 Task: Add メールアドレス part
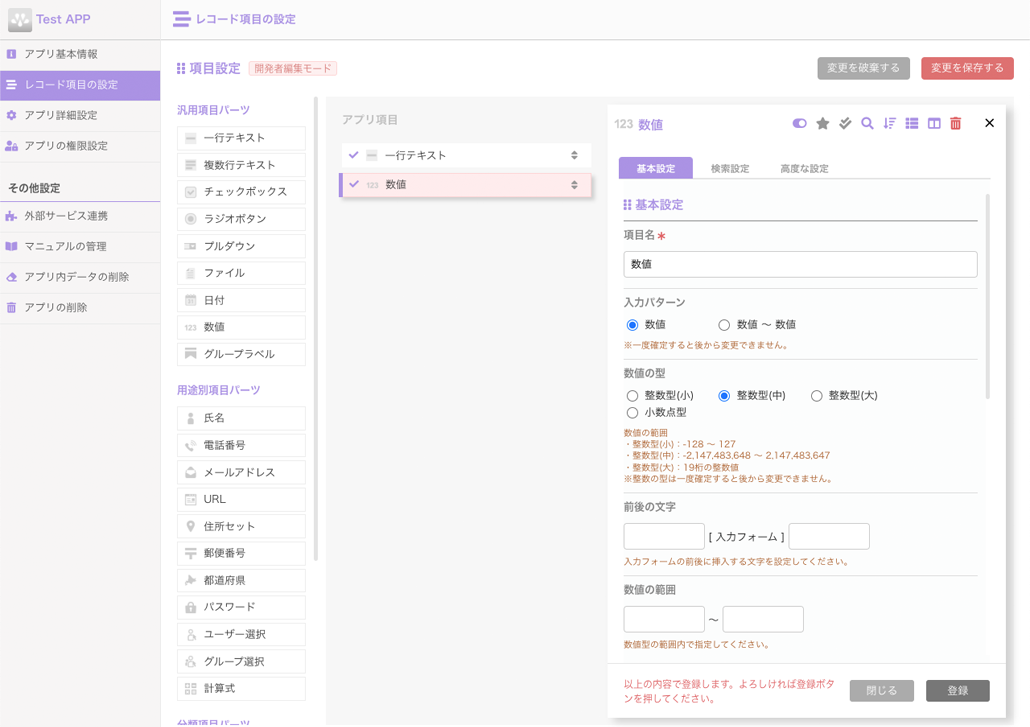(x=241, y=472)
